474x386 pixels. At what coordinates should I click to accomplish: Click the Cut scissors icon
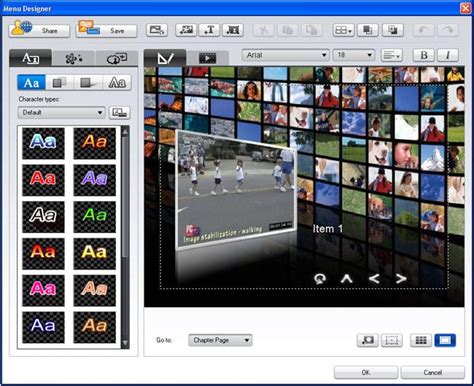[x=264, y=30]
